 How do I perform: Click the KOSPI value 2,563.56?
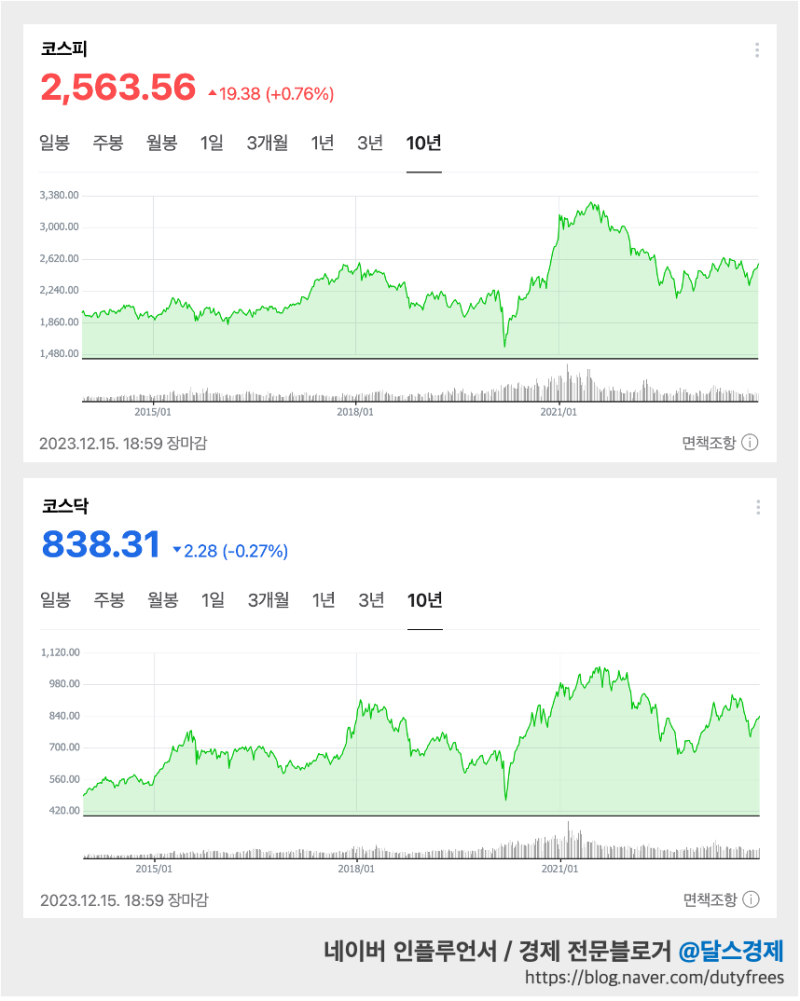pos(118,87)
